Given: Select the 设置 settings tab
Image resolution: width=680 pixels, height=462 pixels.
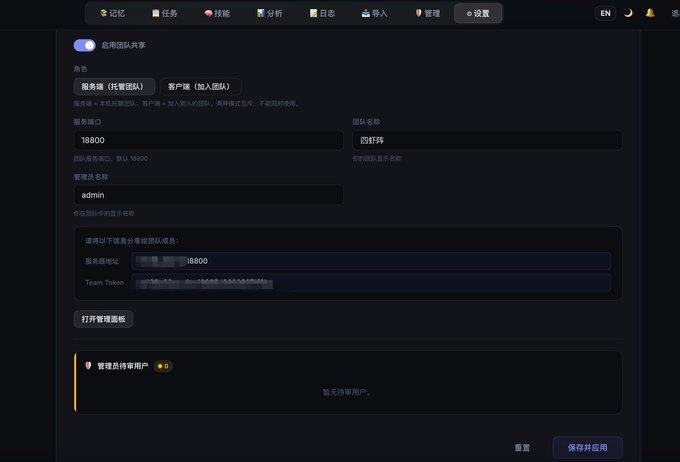Looking at the screenshot, I should (478, 13).
